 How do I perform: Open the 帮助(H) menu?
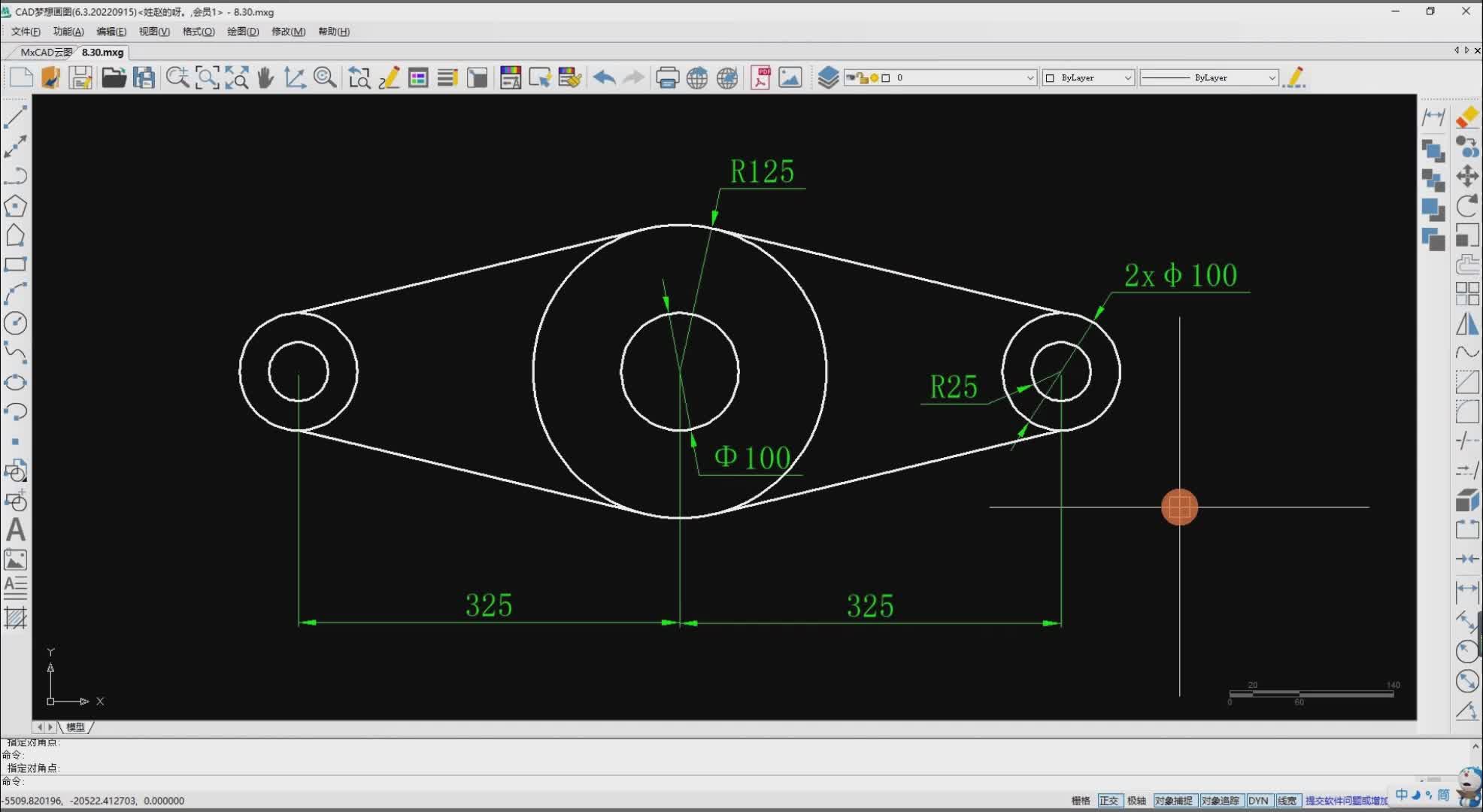tap(334, 32)
